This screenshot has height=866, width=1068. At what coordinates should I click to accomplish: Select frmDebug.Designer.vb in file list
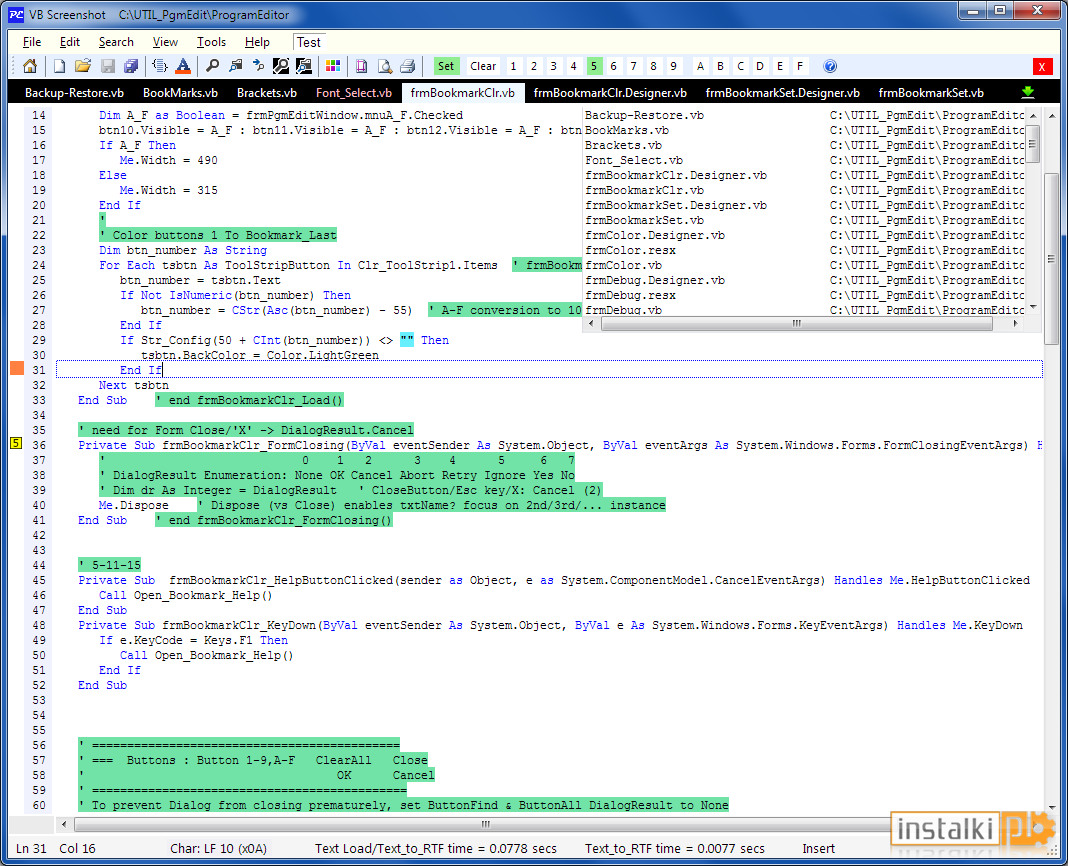[x=654, y=280]
